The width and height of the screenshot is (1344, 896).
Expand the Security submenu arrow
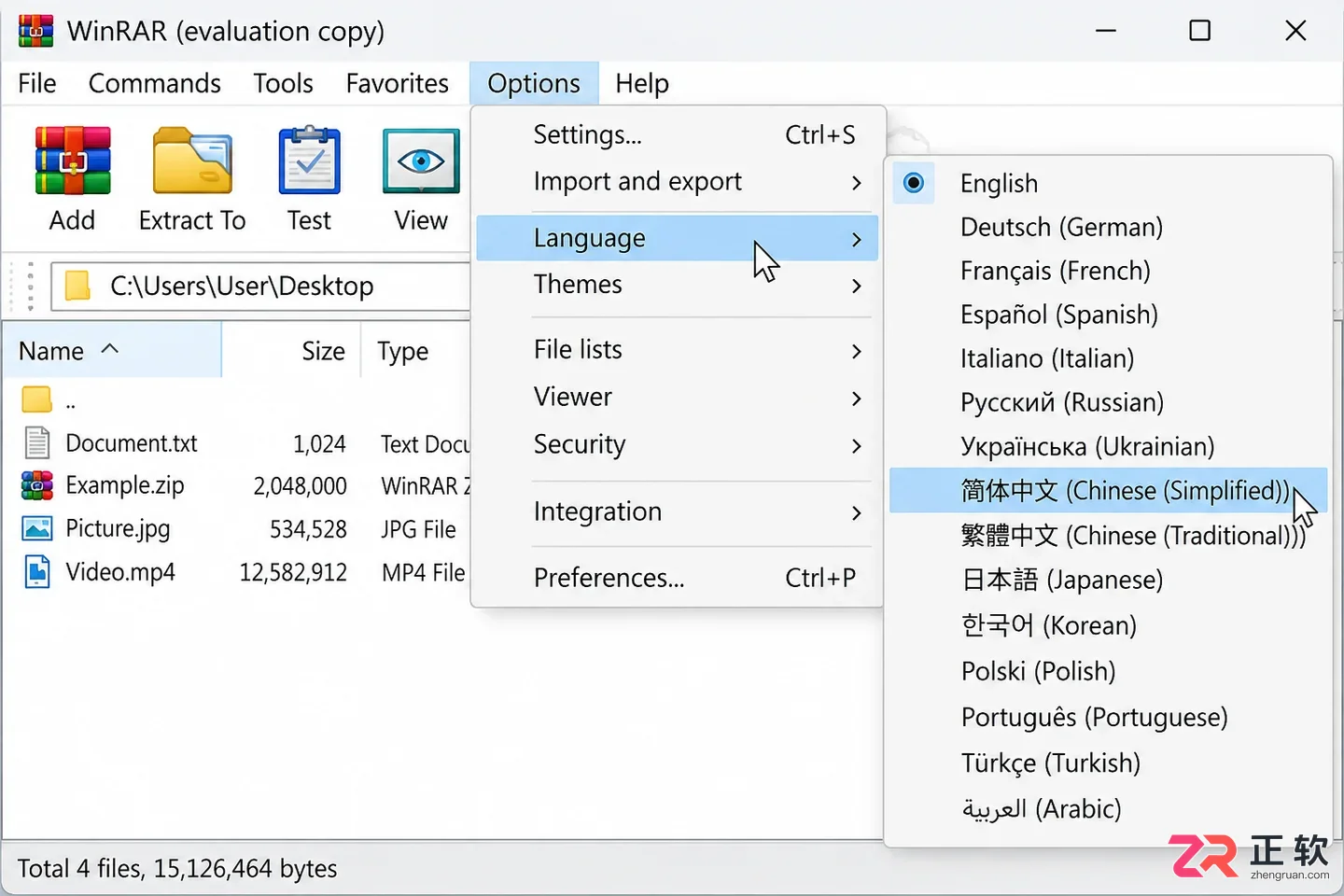[857, 445]
